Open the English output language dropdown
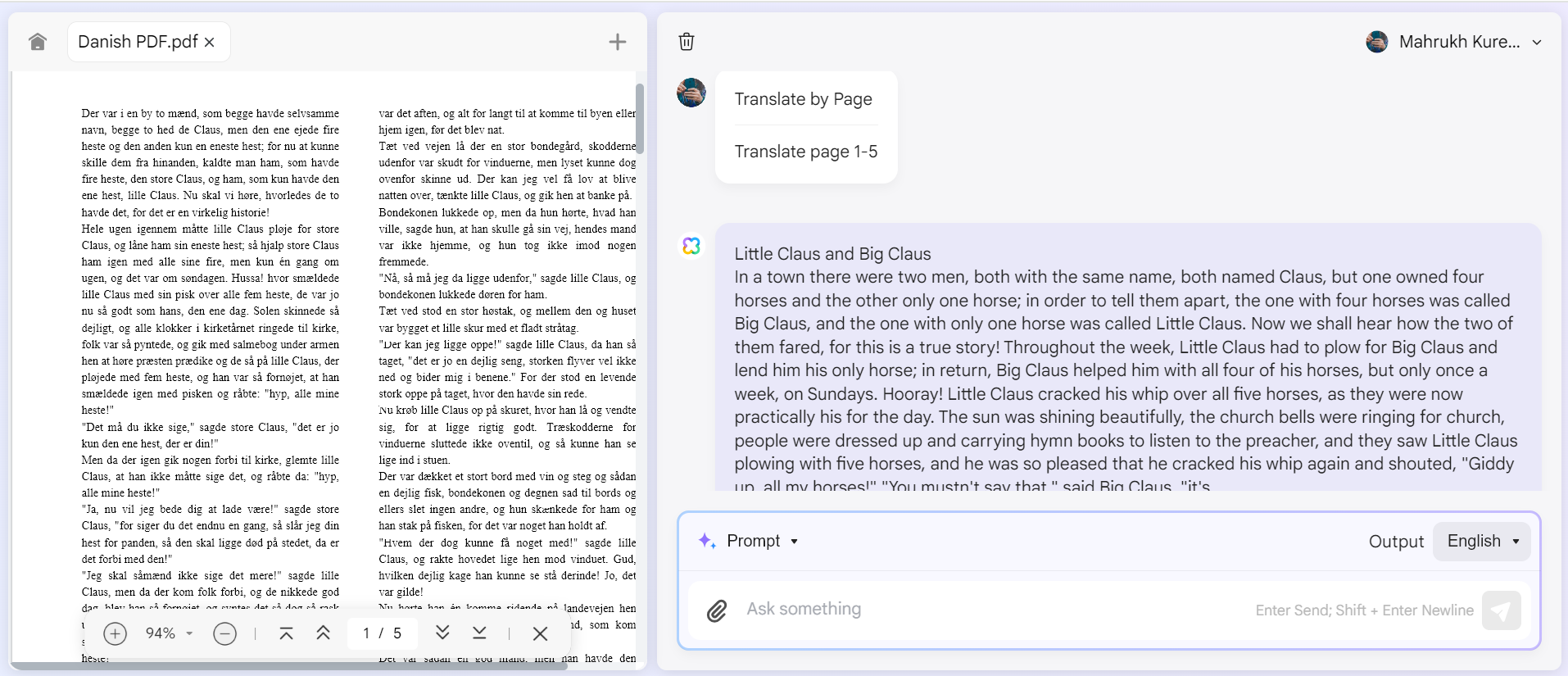1568x676 pixels. click(1482, 541)
